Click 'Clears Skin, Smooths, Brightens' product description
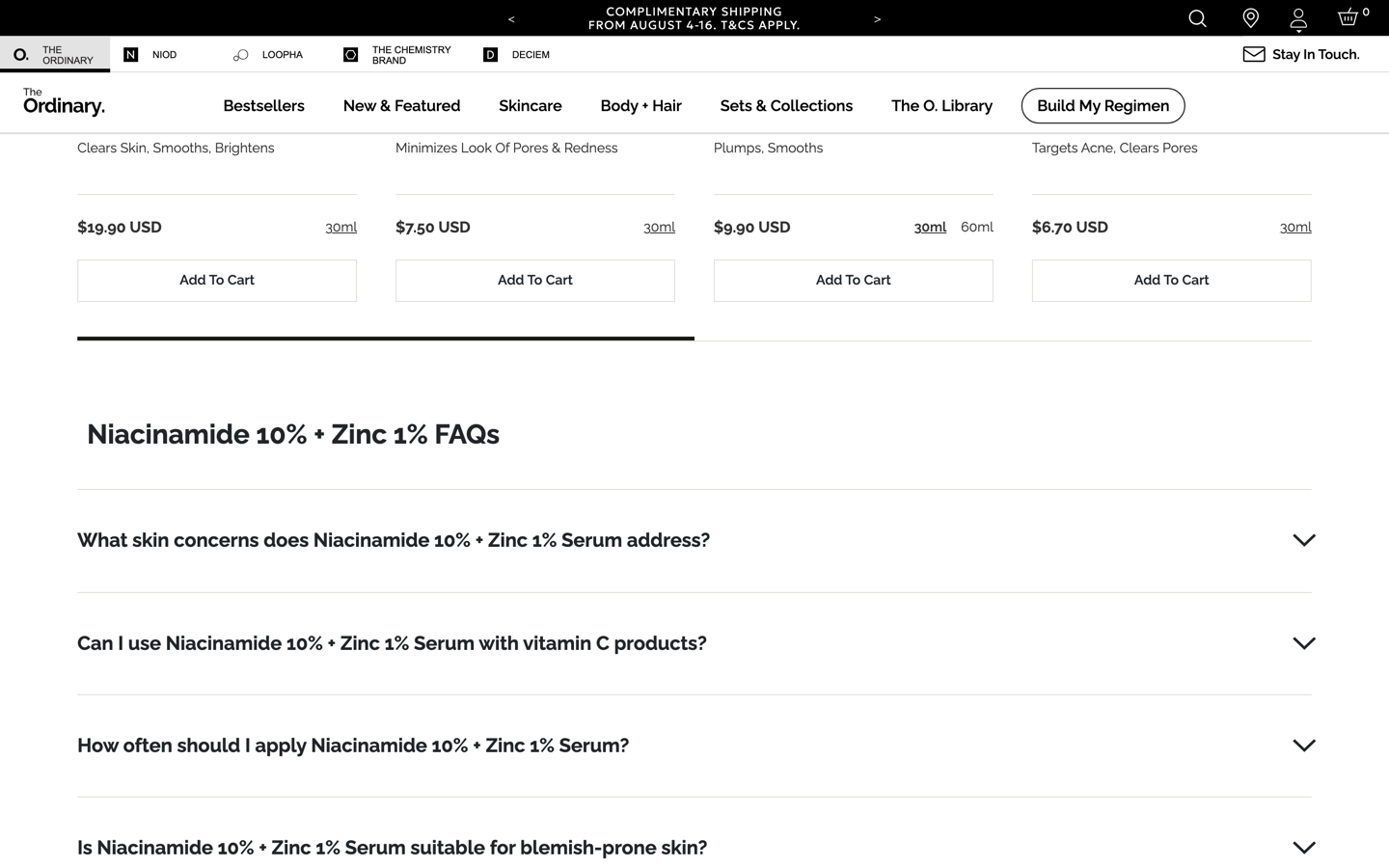The width and height of the screenshot is (1389, 868). click(x=176, y=148)
